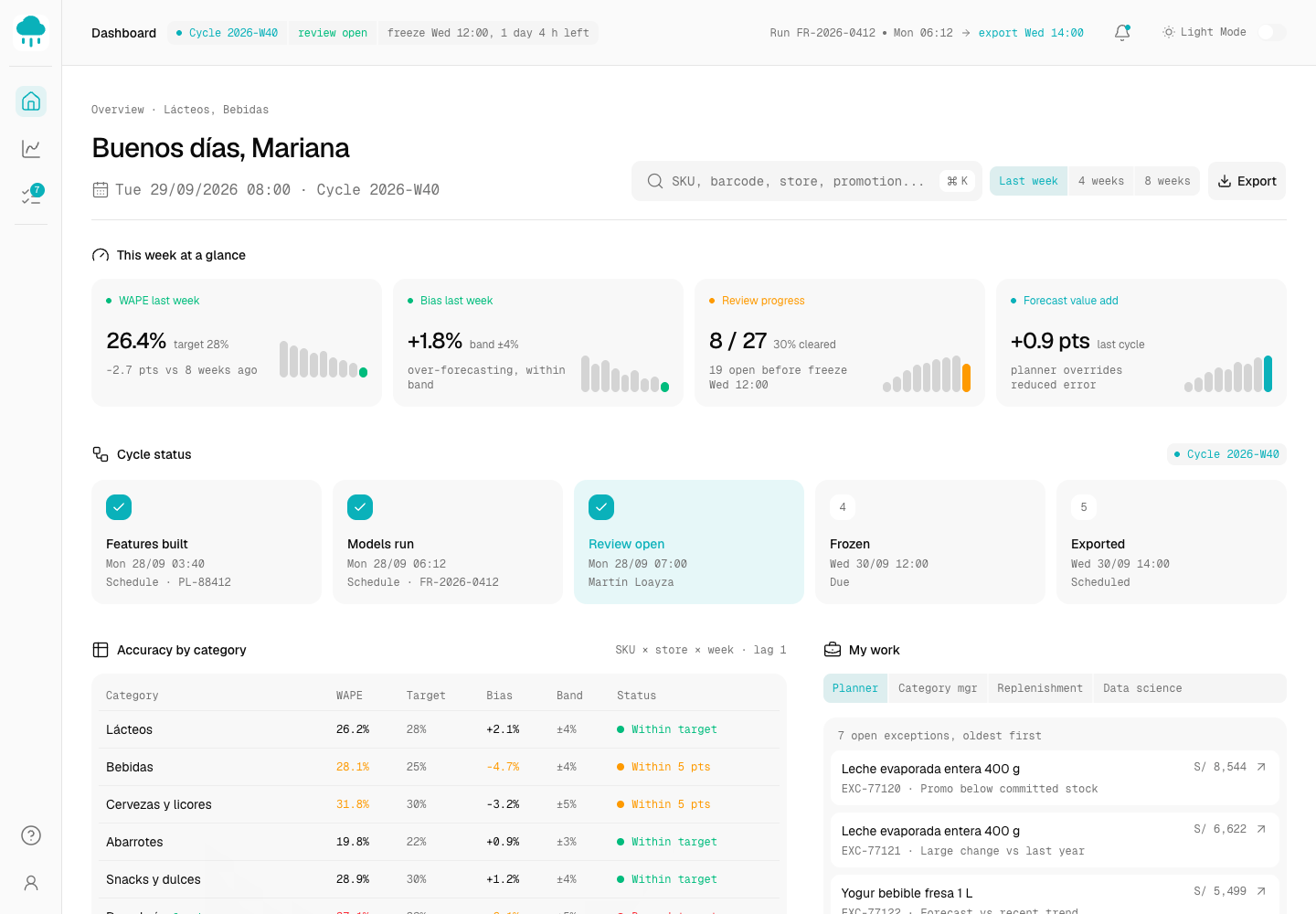Click the Review open checkmark icon
The height and width of the screenshot is (914, 1316).
pos(601,507)
